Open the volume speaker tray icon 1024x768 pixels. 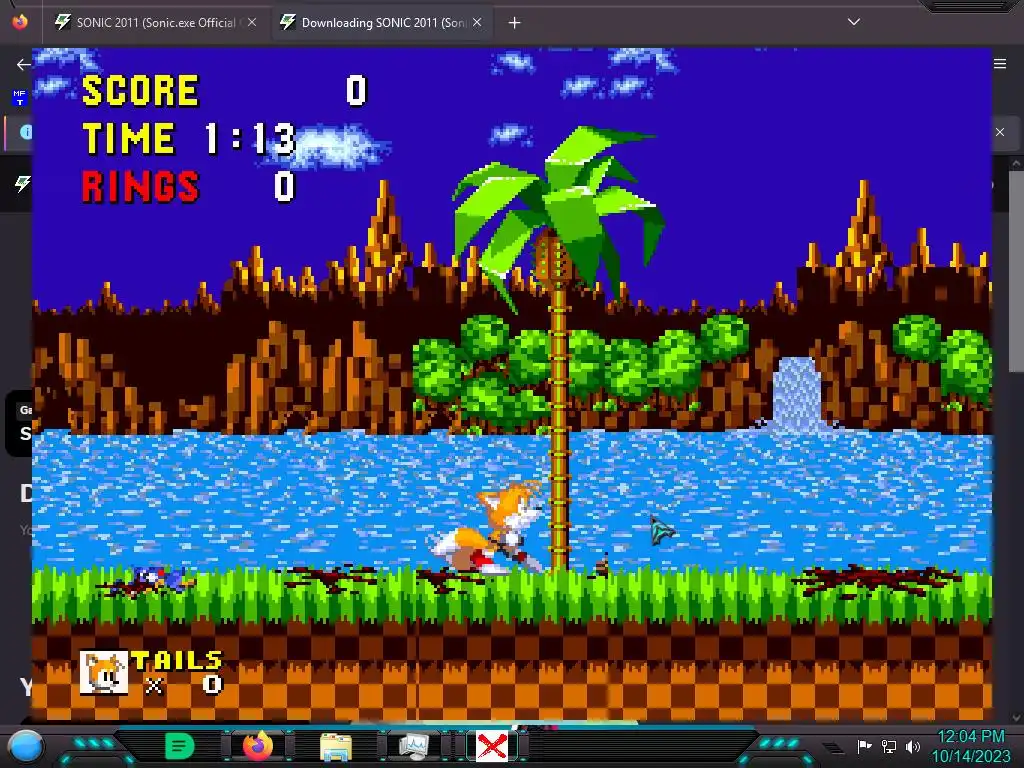[913, 746]
